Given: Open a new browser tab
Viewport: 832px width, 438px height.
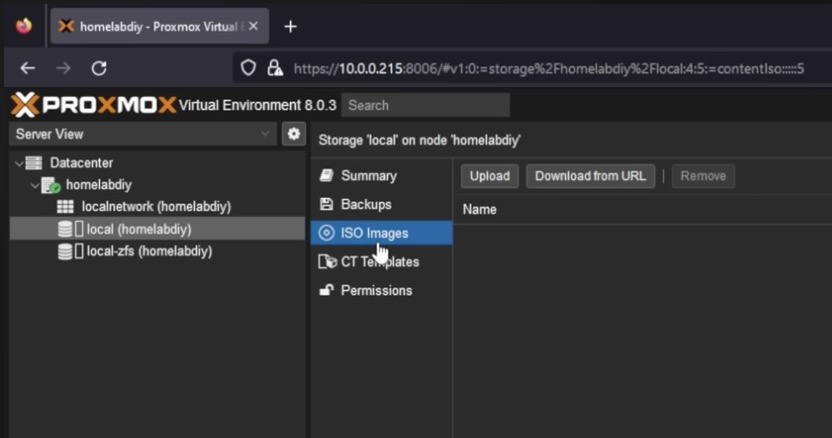Looking at the screenshot, I should click(x=290, y=27).
